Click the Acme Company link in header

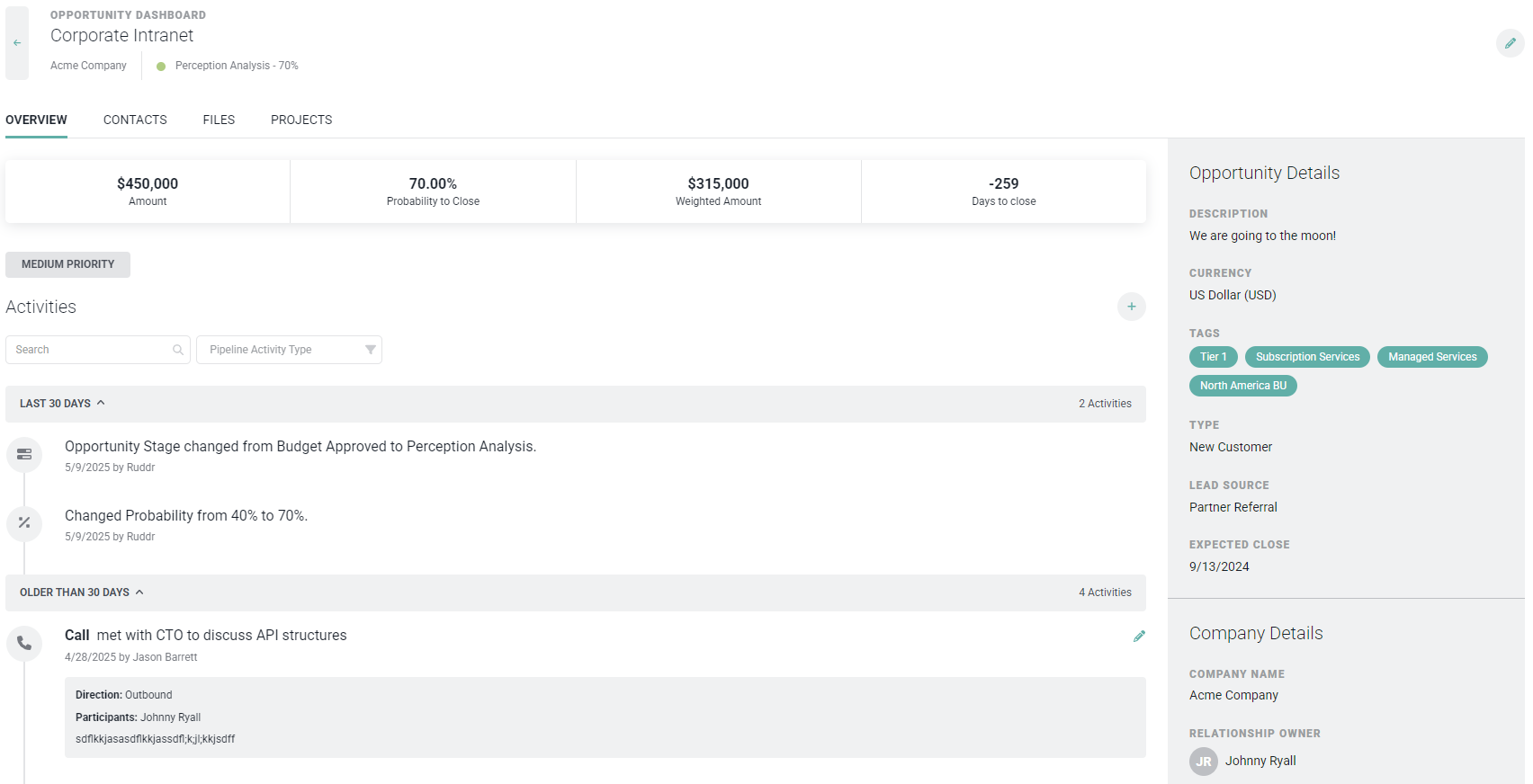[88, 66]
